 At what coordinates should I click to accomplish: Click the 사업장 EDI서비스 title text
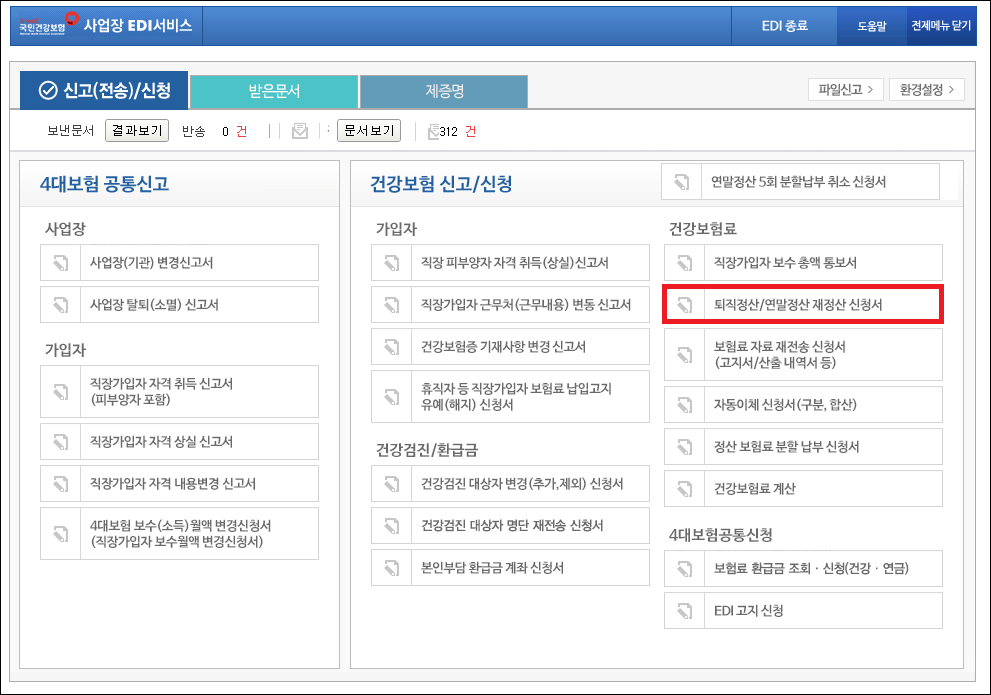point(138,25)
